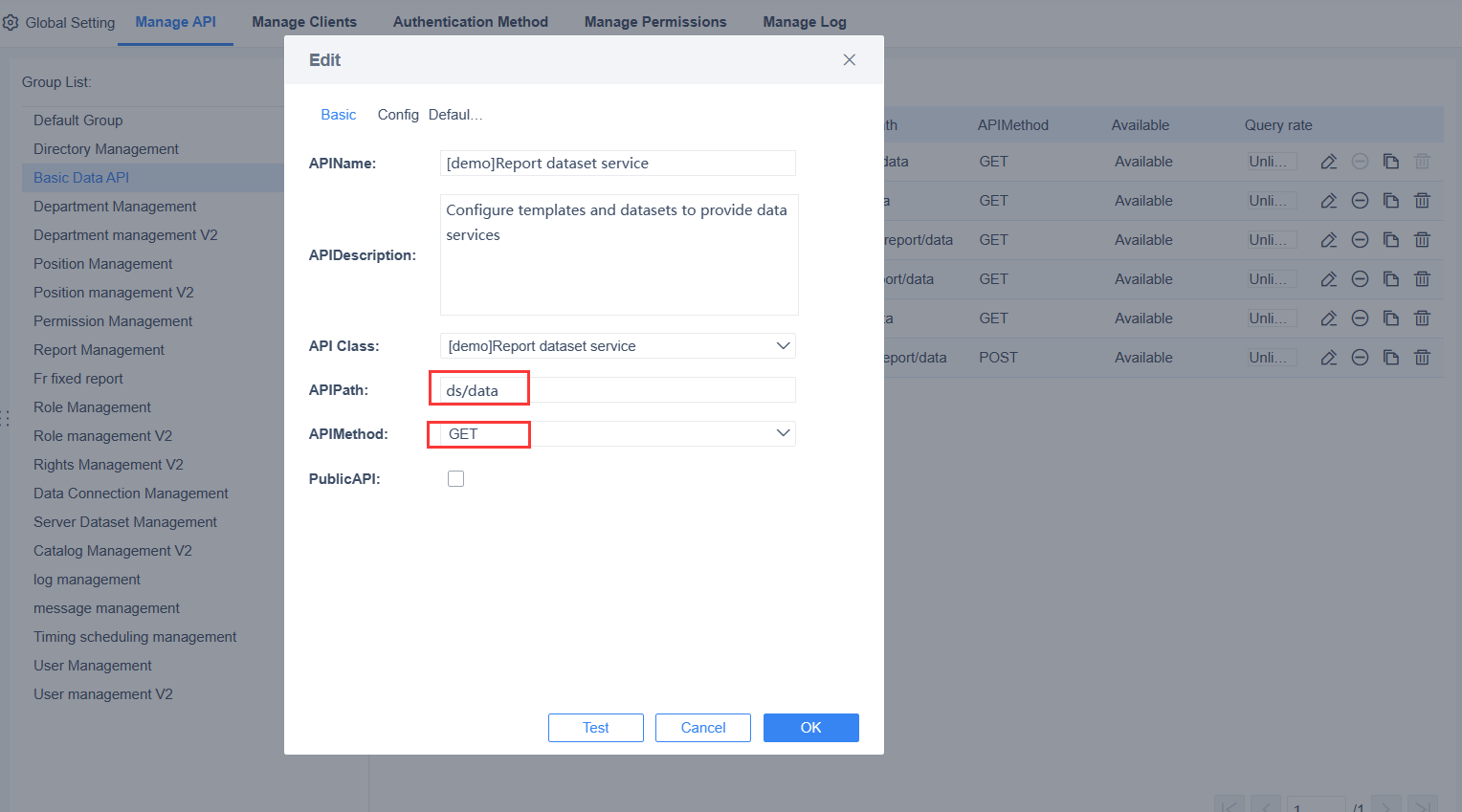Edit the first API row with pencil icon
1462x812 pixels.
coord(1328,161)
